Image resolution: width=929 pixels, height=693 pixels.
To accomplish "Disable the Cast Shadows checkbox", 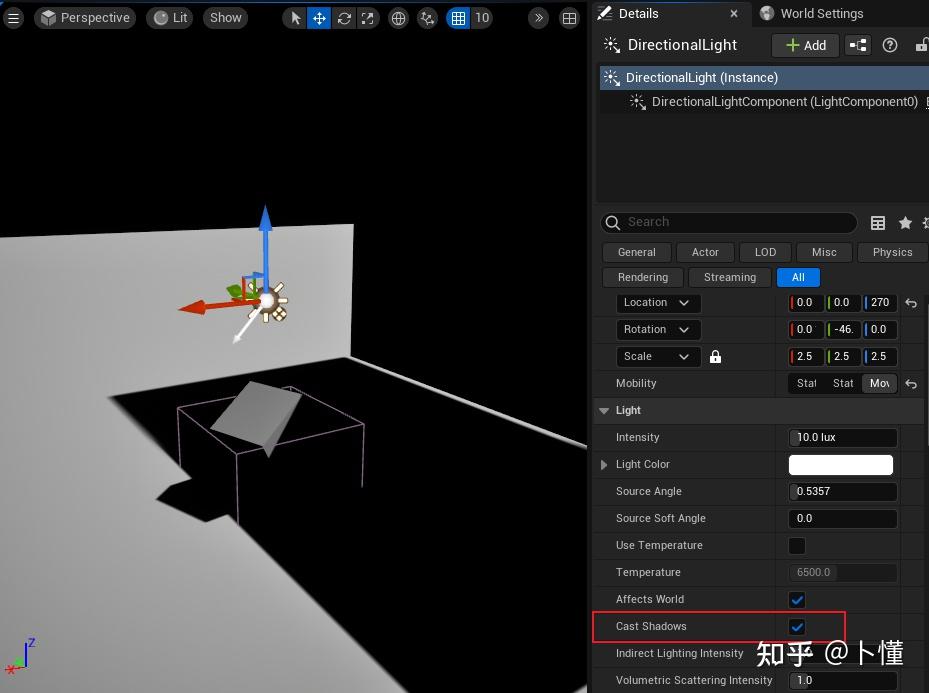I will (797, 626).
